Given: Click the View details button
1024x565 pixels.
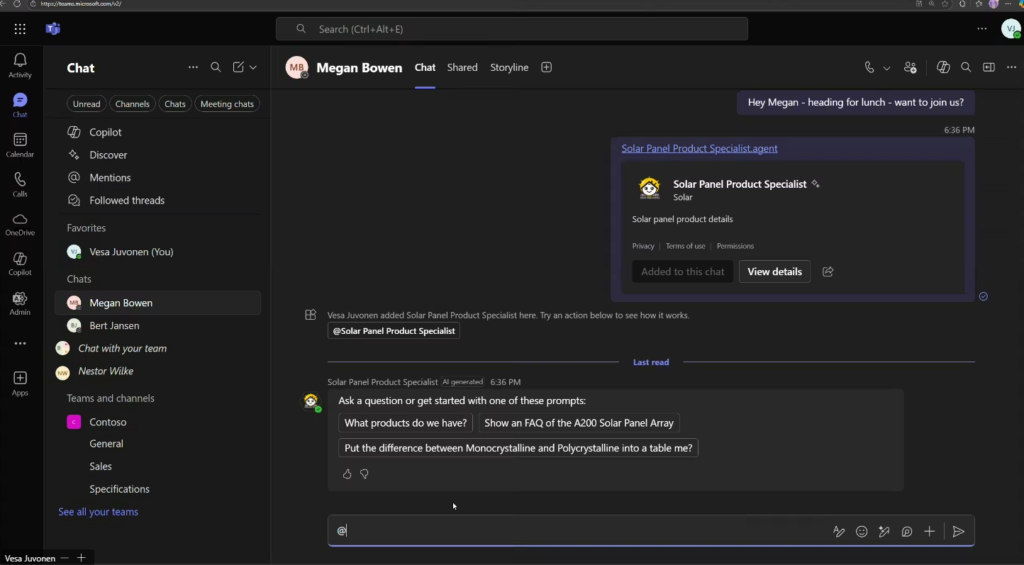Looking at the screenshot, I should [x=774, y=272].
